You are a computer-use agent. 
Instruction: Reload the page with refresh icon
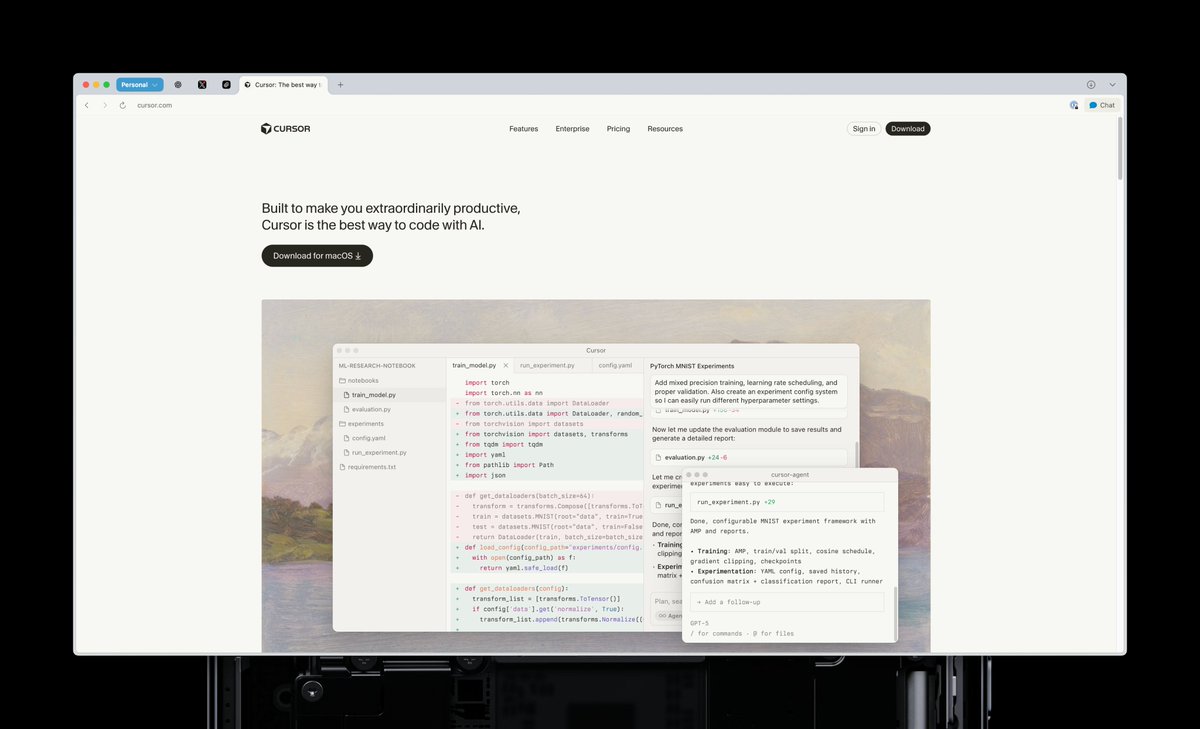123,105
